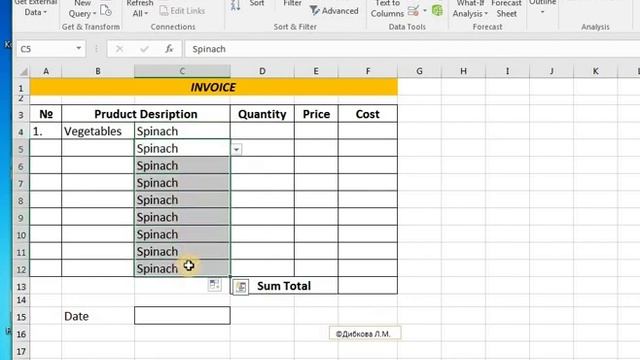Click Text to Columns
640x360 pixels.
pos(387,9)
